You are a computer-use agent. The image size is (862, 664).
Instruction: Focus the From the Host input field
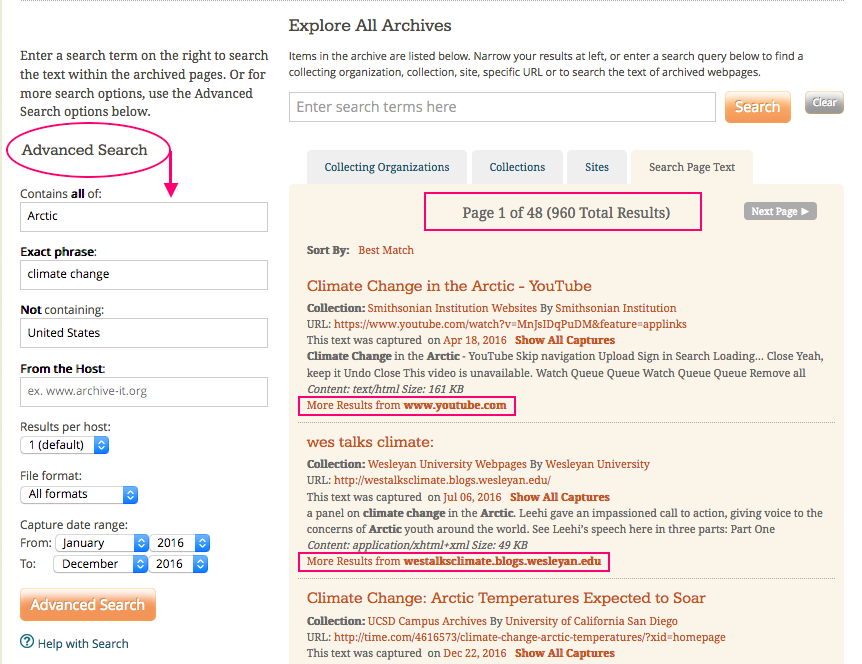pos(144,391)
